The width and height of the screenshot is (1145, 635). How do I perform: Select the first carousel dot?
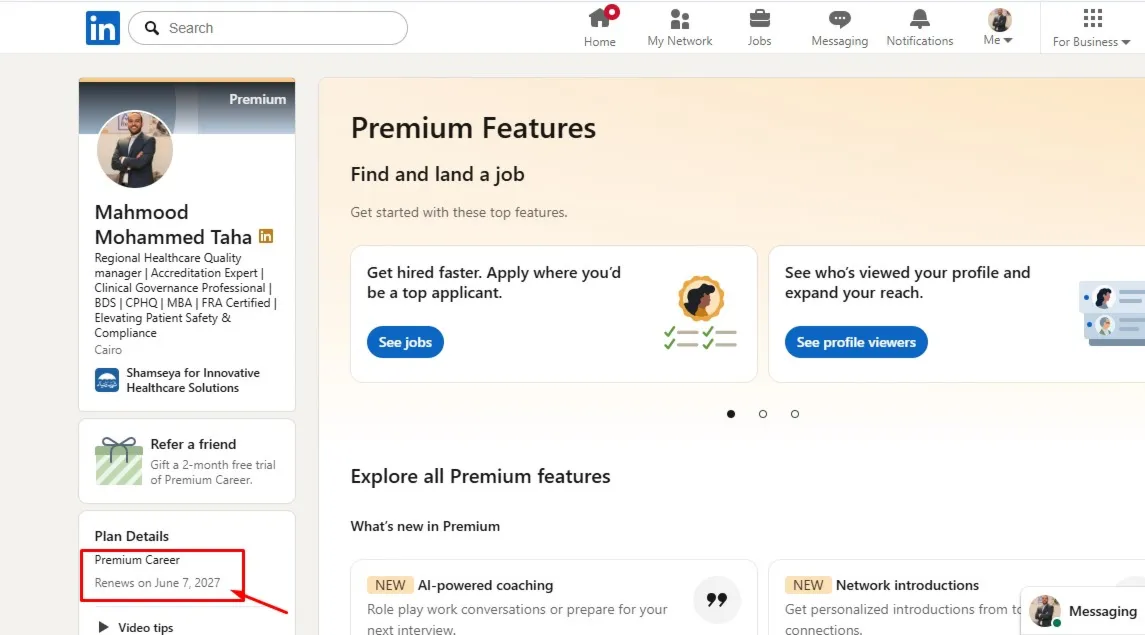point(731,414)
